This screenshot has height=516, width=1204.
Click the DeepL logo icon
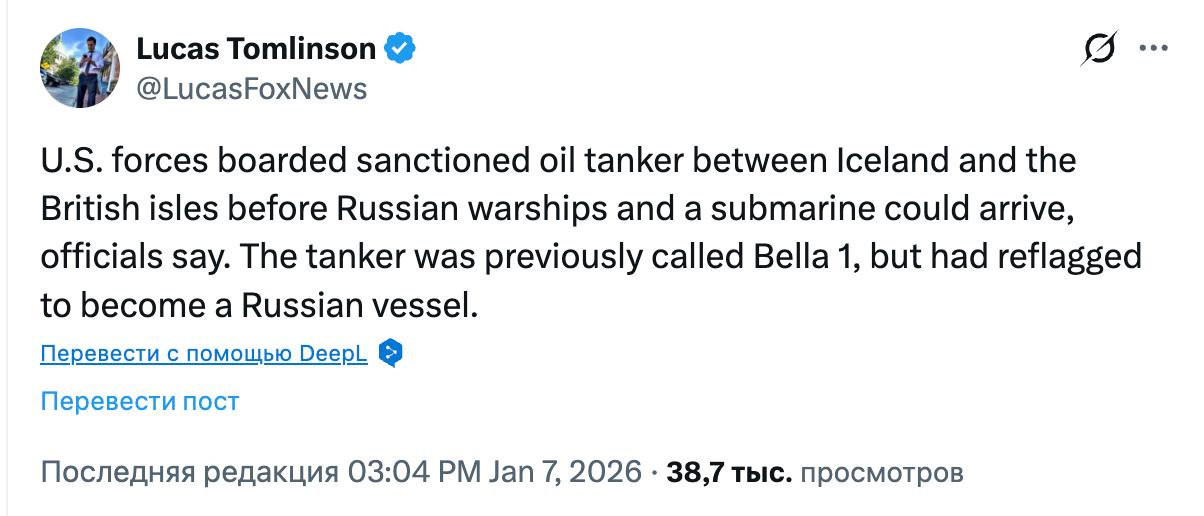point(391,353)
